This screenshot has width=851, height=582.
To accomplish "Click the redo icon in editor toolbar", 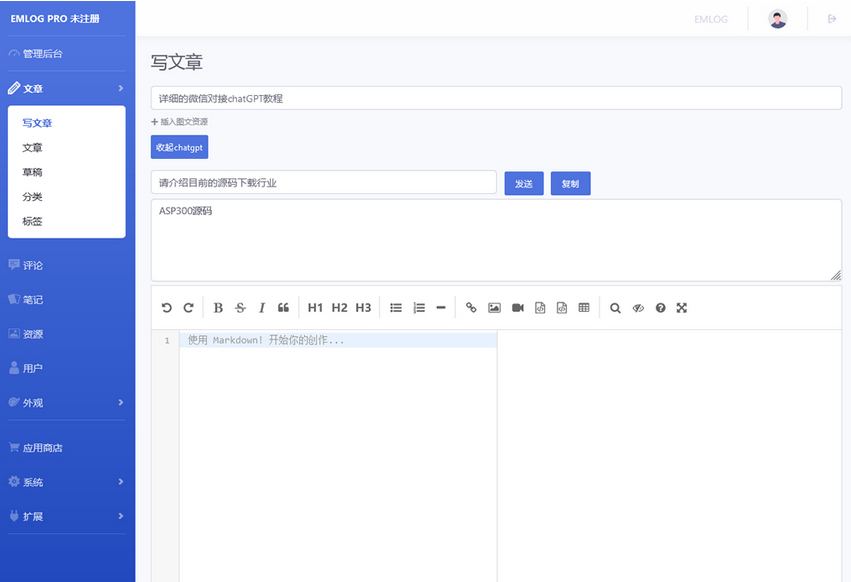I will click(x=188, y=308).
